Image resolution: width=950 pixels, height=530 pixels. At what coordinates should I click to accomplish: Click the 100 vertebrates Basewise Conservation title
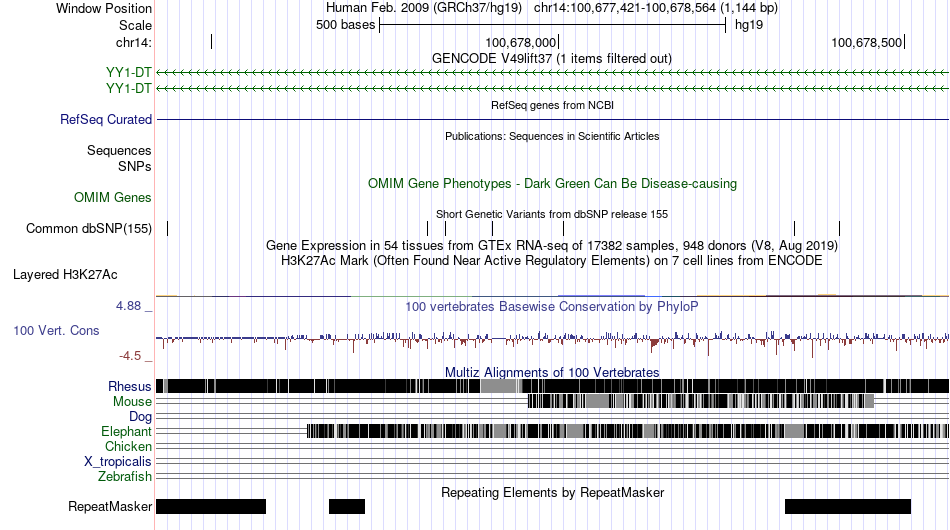tap(552, 306)
